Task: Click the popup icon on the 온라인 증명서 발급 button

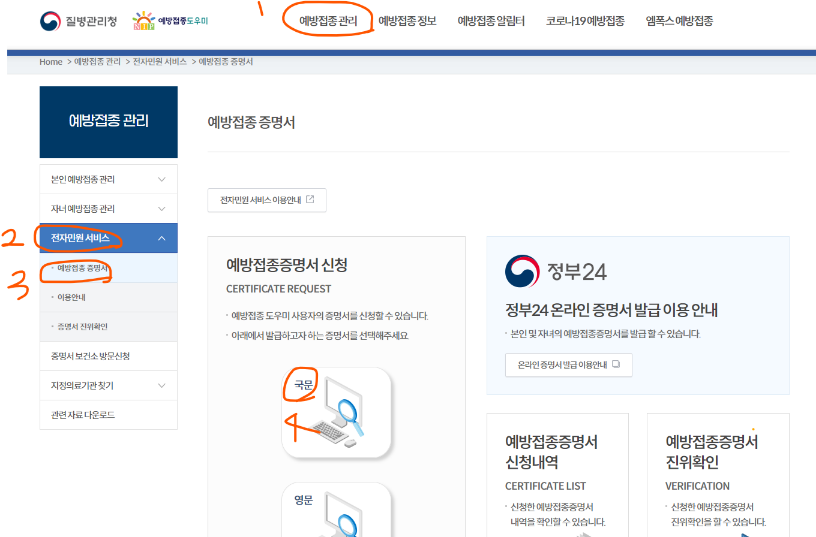Action: (616, 364)
